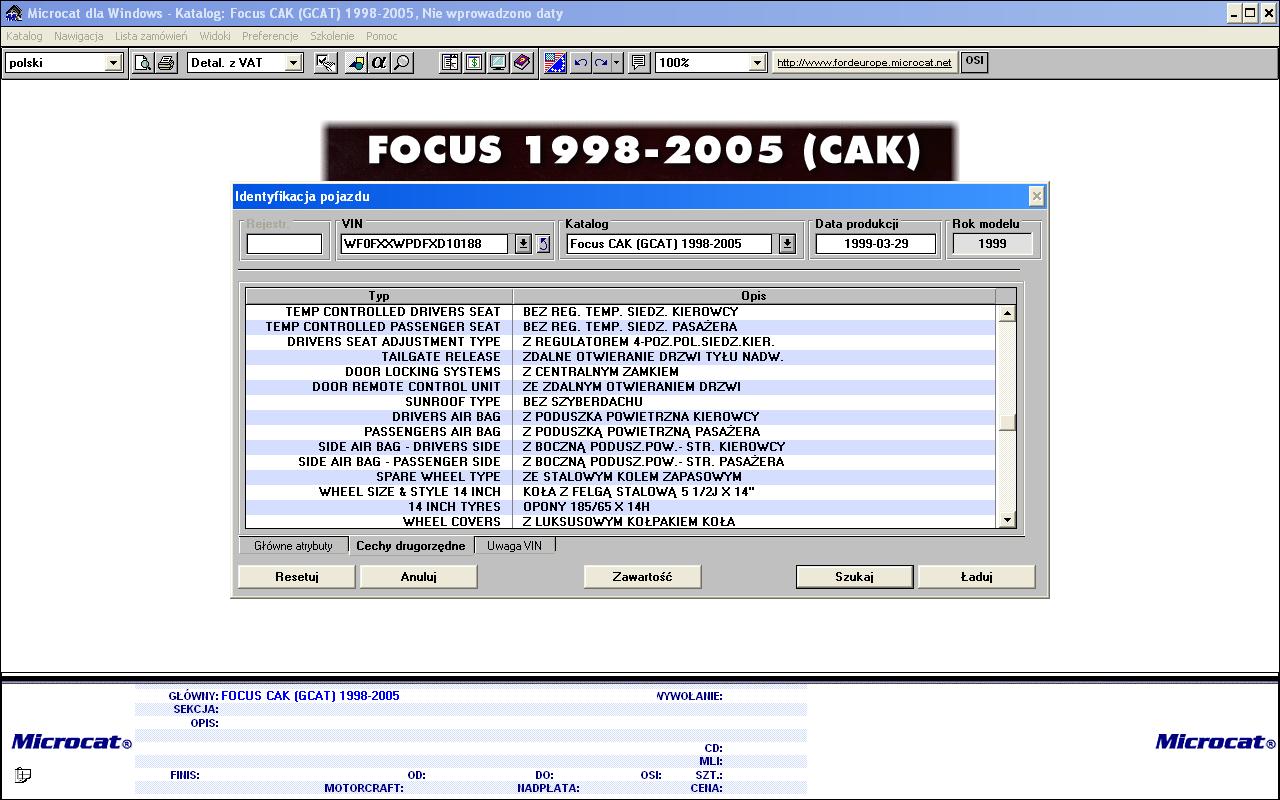Screen dimensions: 1280x800
Task: Click the OSI toolbar button
Action: tap(974, 62)
